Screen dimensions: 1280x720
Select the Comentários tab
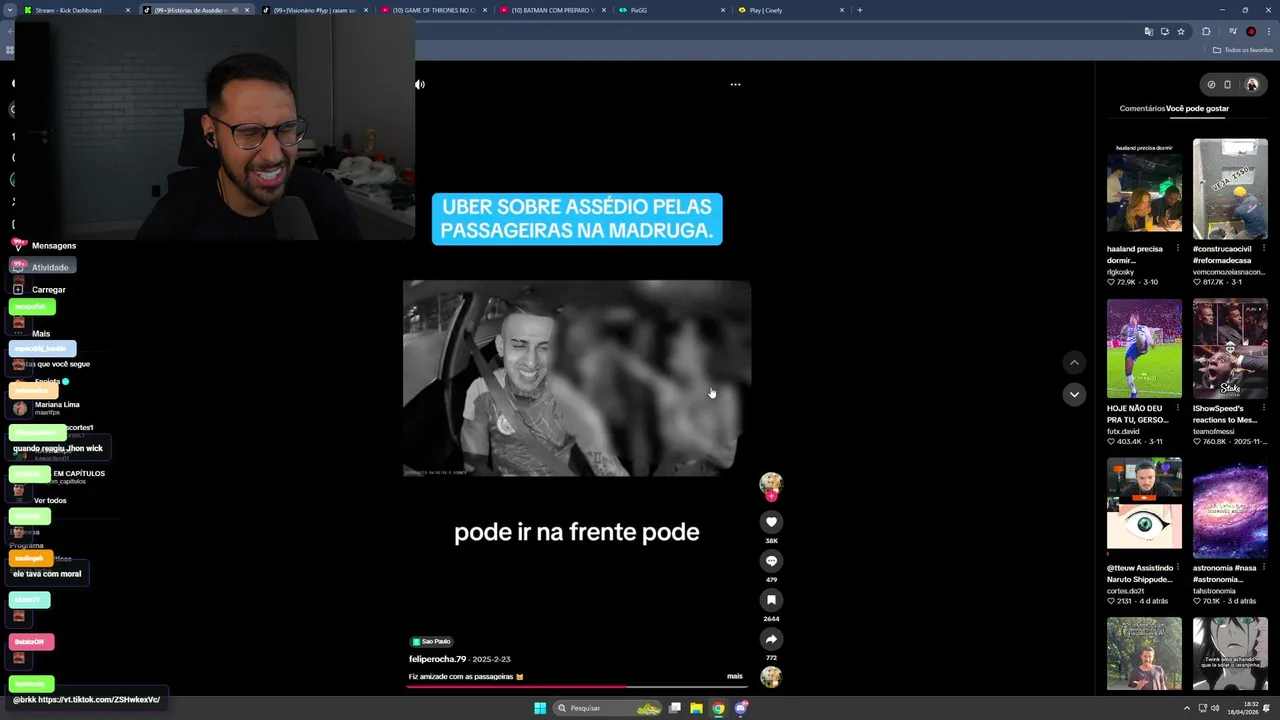pyautogui.click(x=1142, y=108)
